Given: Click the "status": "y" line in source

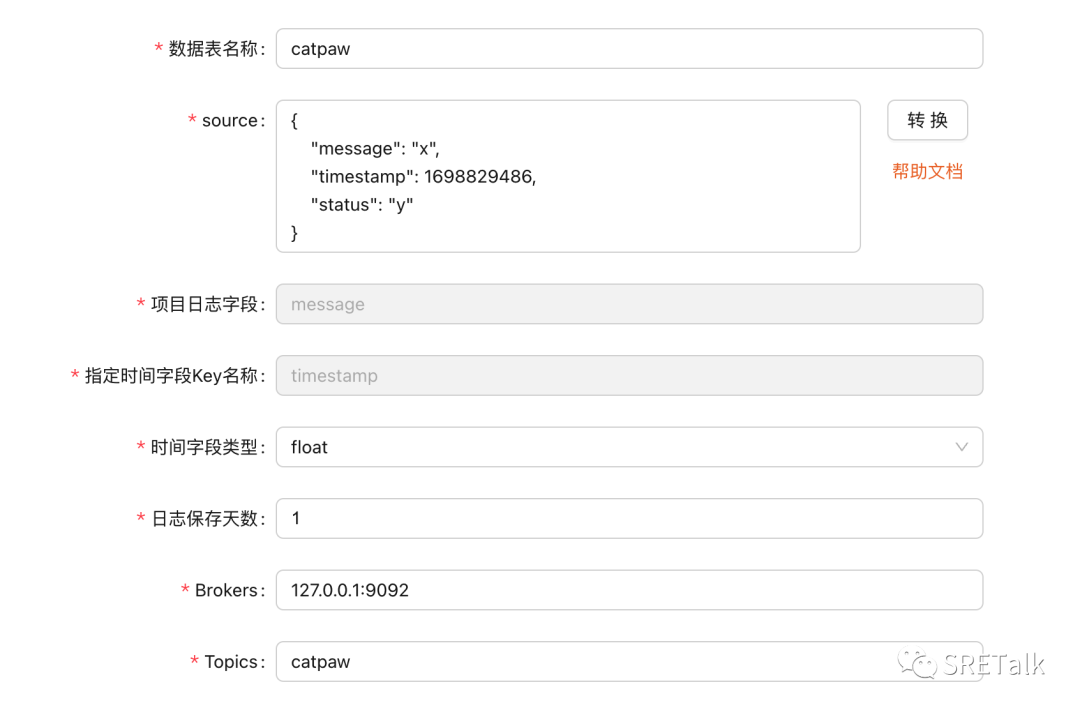Looking at the screenshot, I should (x=362, y=205).
